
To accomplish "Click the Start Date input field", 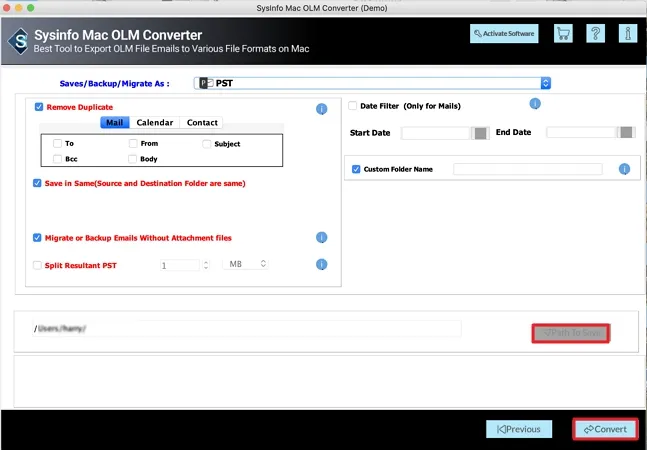I will (x=437, y=133).
